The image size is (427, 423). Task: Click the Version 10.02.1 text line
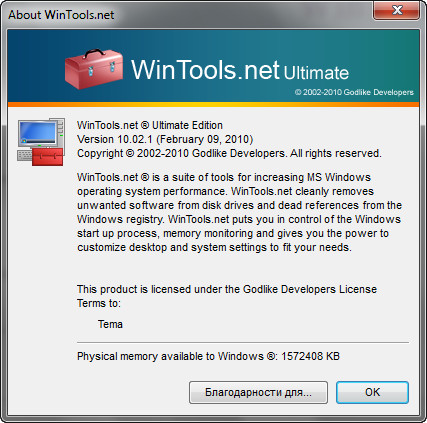[x=165, y=139]
